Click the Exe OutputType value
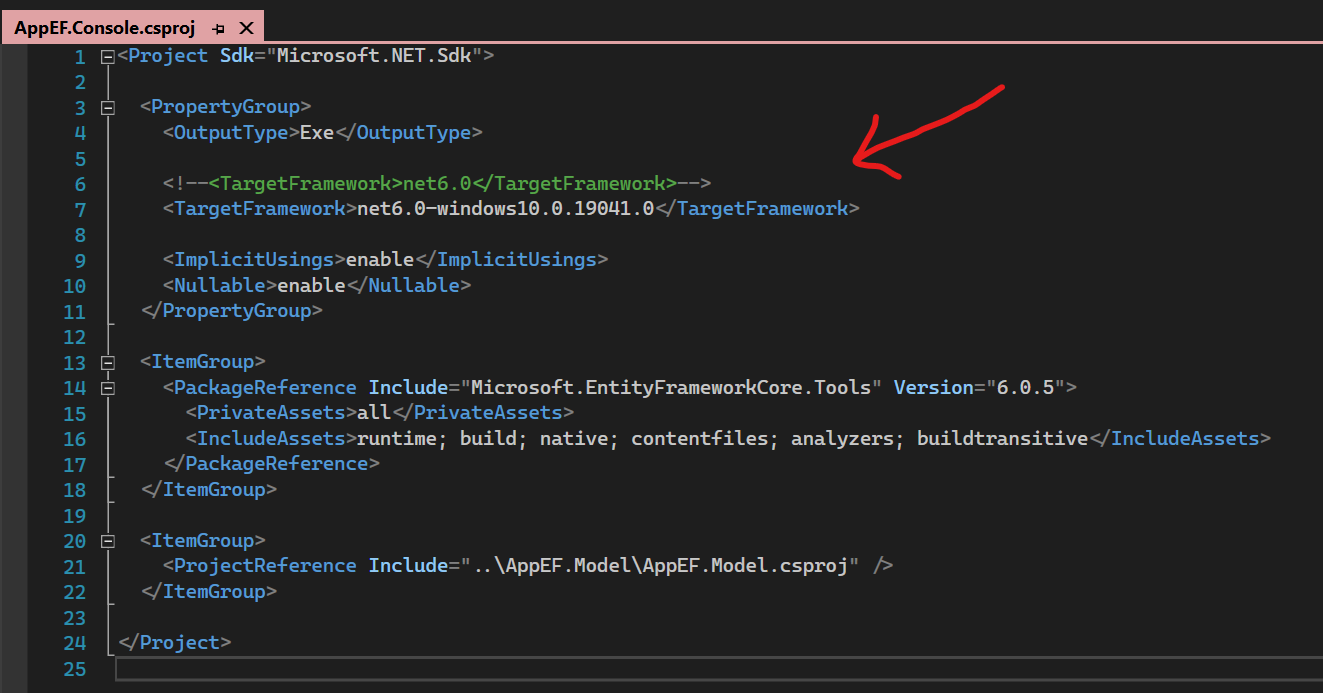The height and width of the screenshot is (693, 1323). [316, 132]
